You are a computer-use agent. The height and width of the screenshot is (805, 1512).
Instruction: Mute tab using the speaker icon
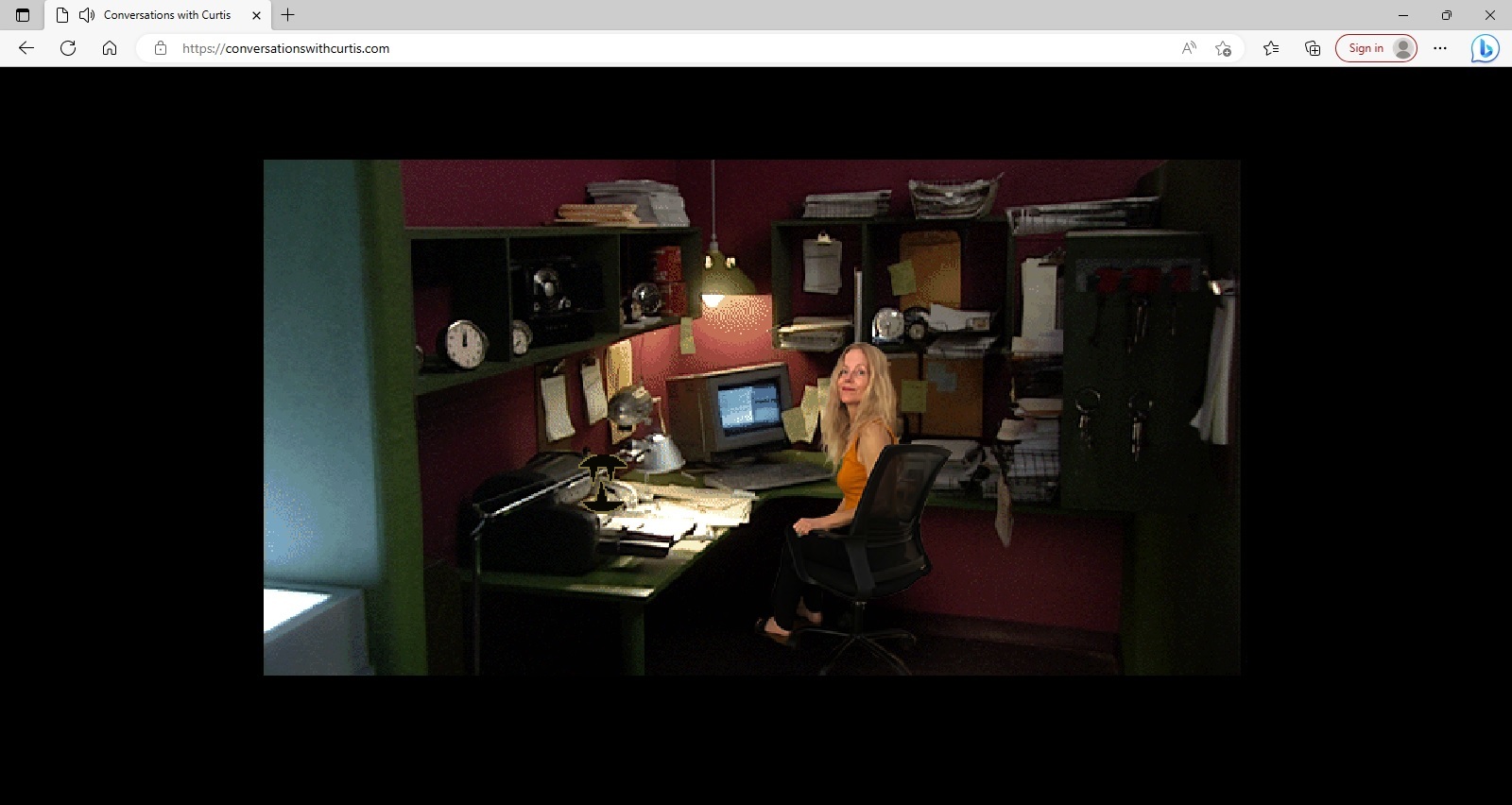(87, 15)
